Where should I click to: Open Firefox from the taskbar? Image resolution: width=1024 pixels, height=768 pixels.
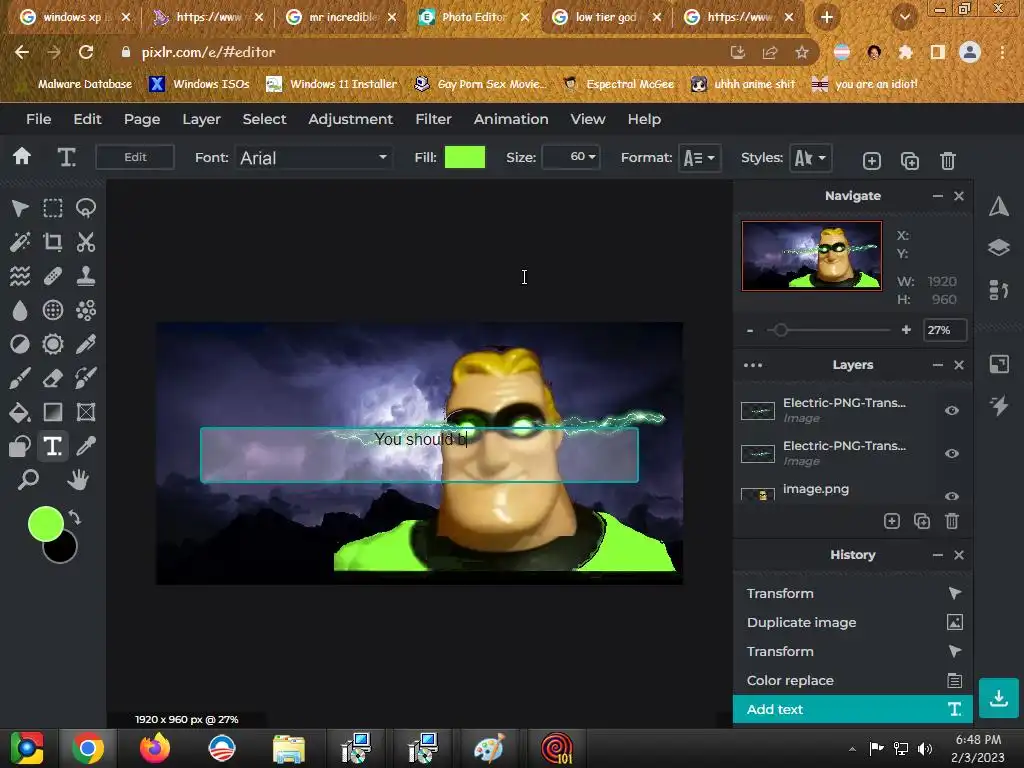155,748
